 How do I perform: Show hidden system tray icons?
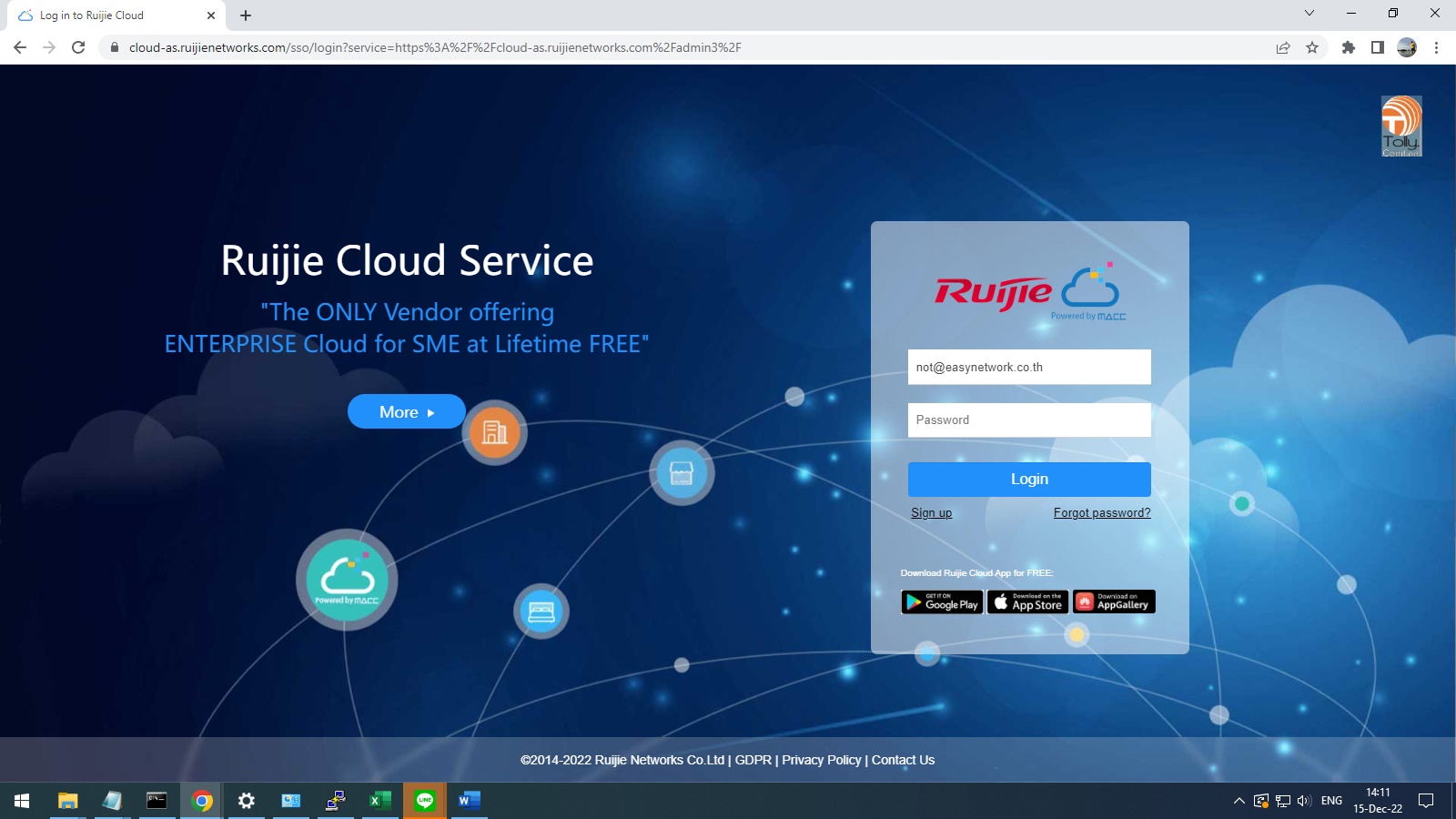(1239, 801)
